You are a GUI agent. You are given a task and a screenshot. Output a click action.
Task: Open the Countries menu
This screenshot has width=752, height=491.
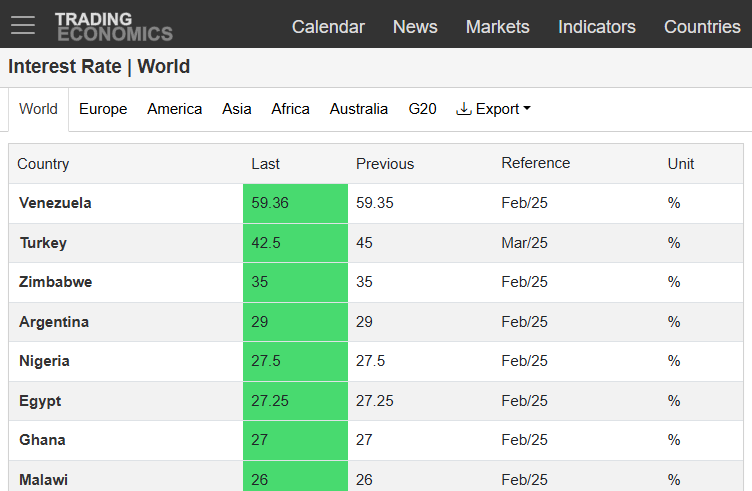[702, 27]
